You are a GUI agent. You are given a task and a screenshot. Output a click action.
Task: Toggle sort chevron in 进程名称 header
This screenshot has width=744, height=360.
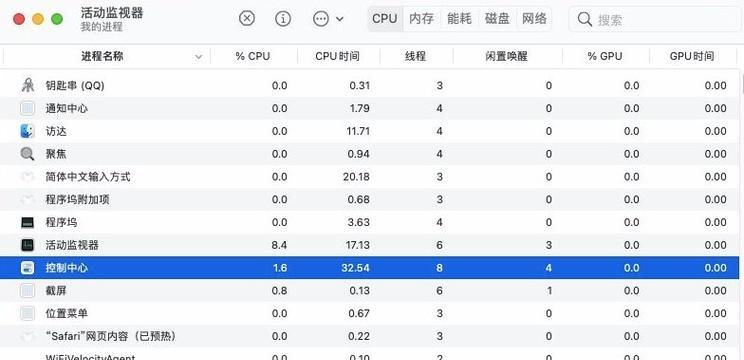199,57
